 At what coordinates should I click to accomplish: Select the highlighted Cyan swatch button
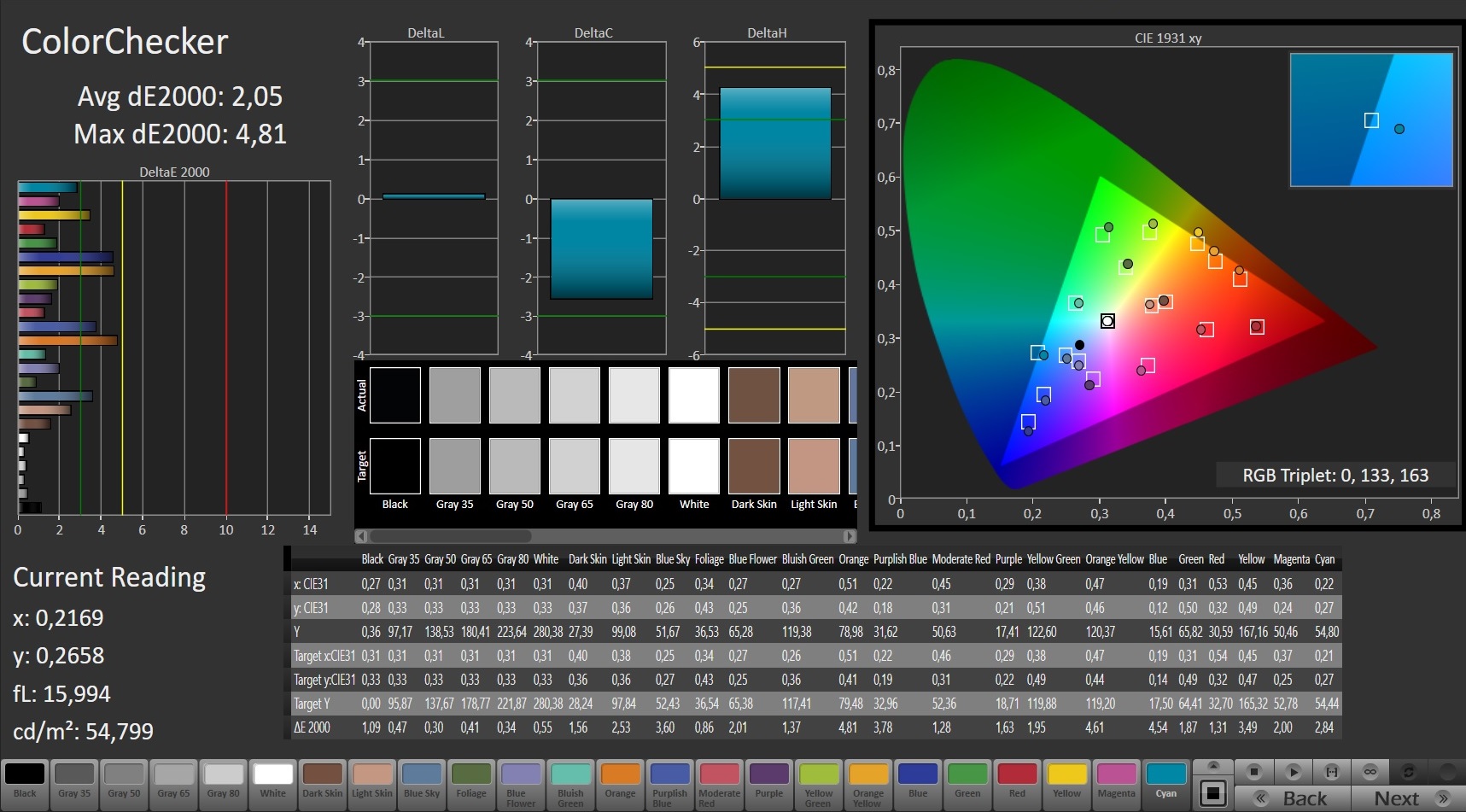[1165, 783]
